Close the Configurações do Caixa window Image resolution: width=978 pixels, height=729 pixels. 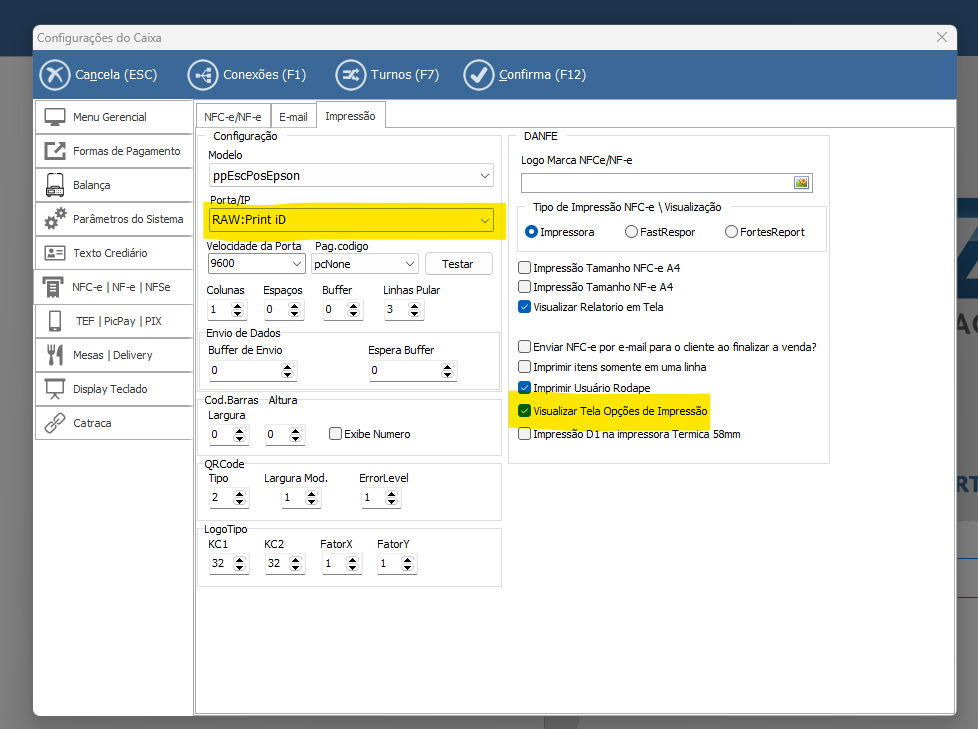pos(942,37)
